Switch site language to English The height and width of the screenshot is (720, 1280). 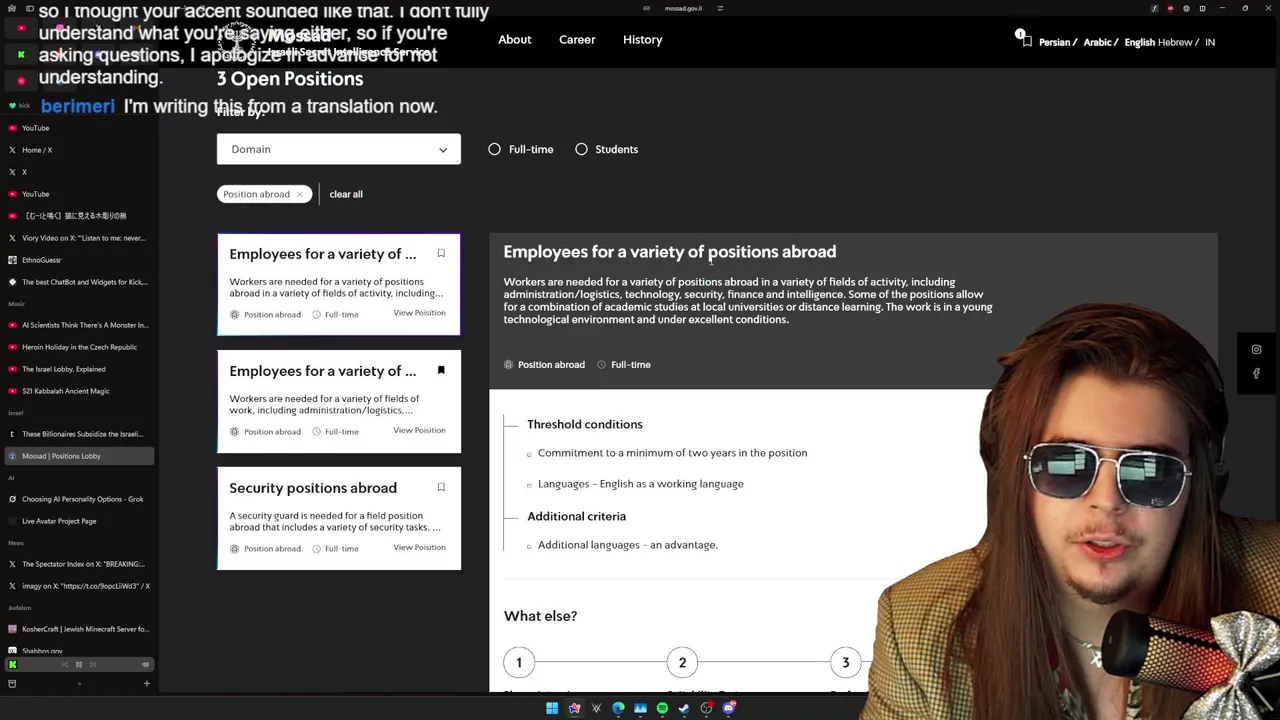point(1139,43)
